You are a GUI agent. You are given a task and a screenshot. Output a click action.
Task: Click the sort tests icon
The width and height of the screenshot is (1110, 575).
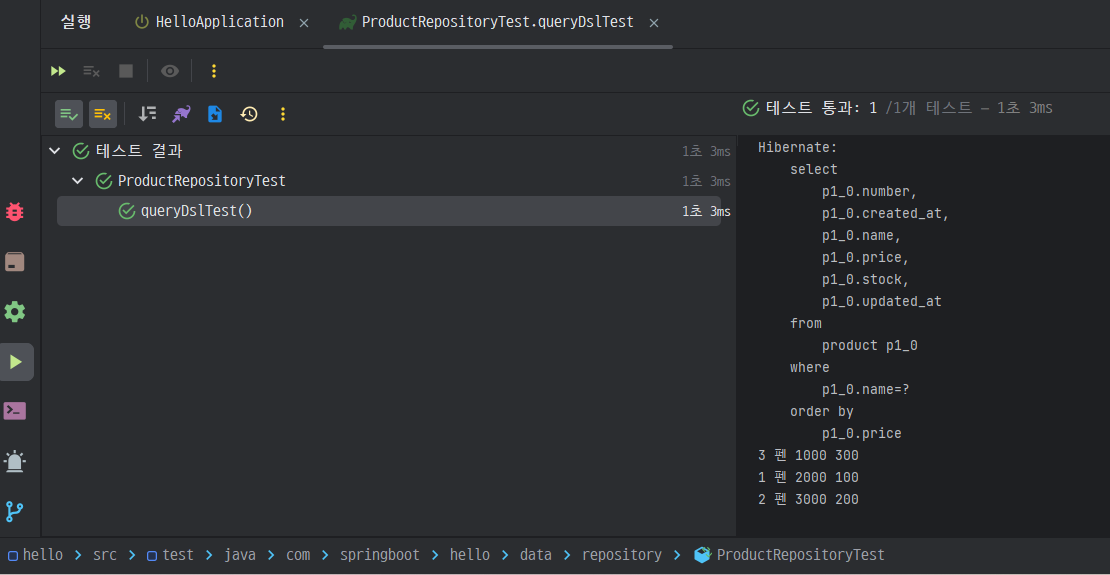147,114
